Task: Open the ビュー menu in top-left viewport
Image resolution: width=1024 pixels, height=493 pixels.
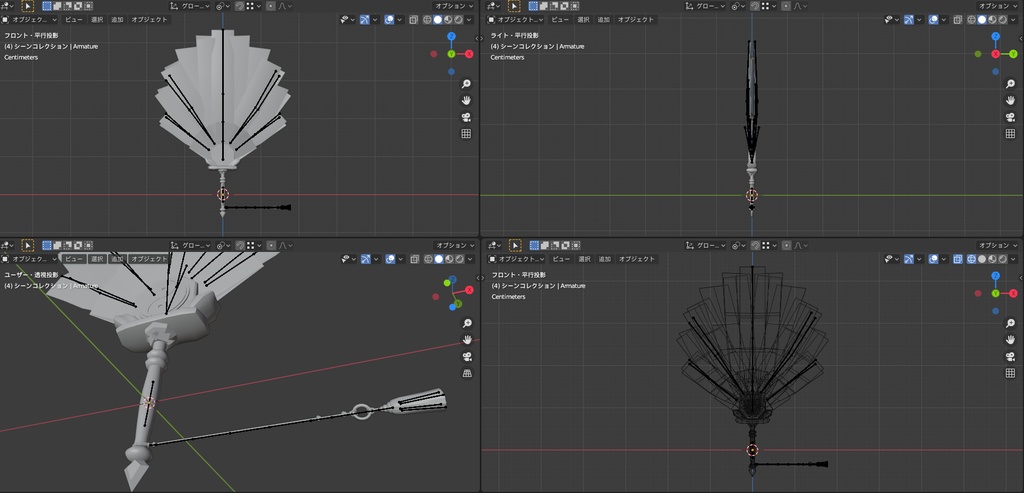Action: click(x=74, y=19)
